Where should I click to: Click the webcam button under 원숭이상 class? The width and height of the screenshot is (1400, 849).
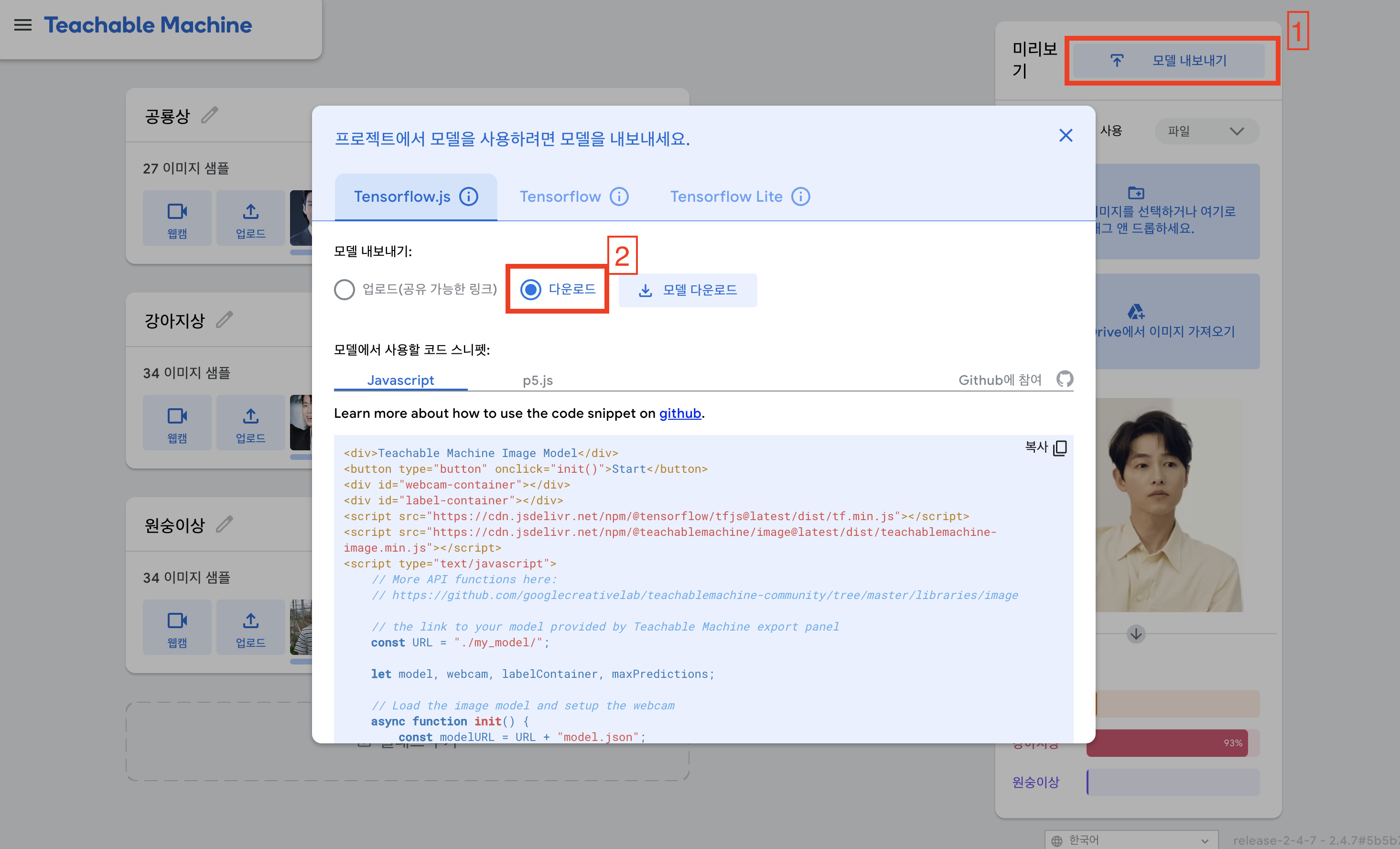tap(177, 627)
